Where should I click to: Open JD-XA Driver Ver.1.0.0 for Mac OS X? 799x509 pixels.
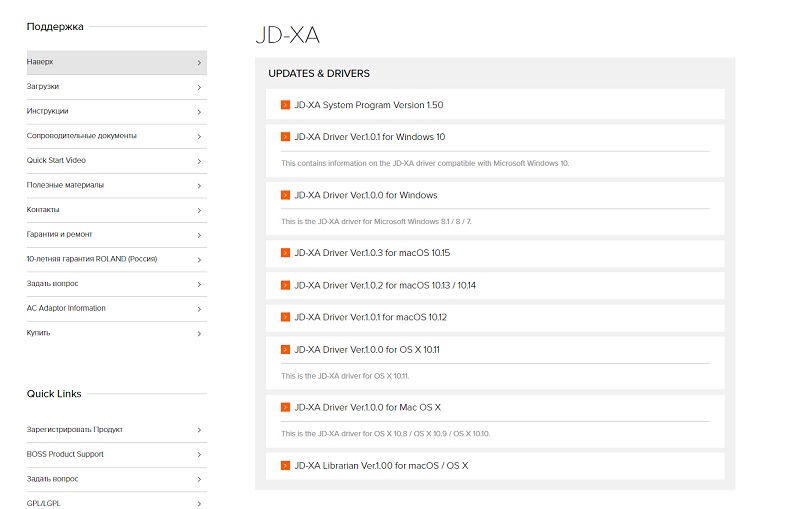pos(367,408)
